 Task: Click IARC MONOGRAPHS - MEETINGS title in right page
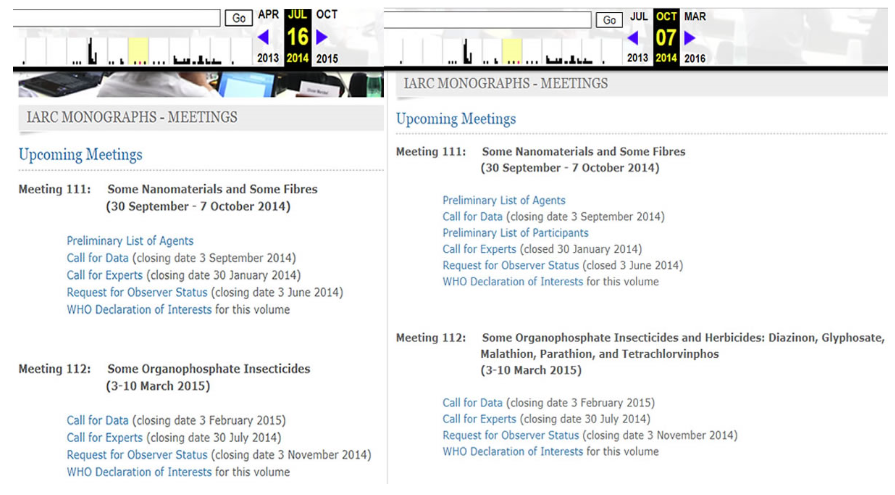[x=506, y=83]
